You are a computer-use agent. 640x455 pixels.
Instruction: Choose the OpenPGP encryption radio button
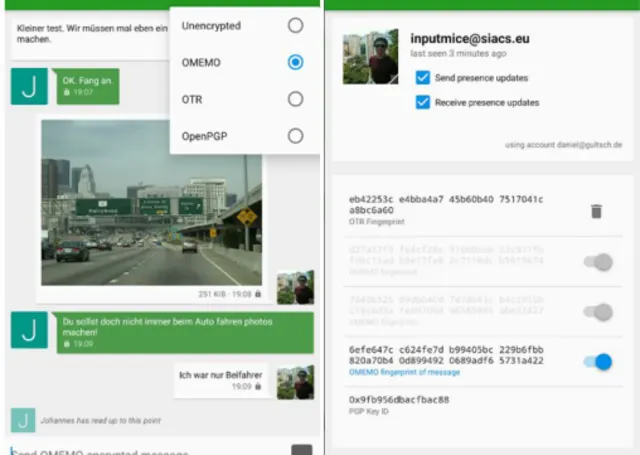[x=295, y=135]
